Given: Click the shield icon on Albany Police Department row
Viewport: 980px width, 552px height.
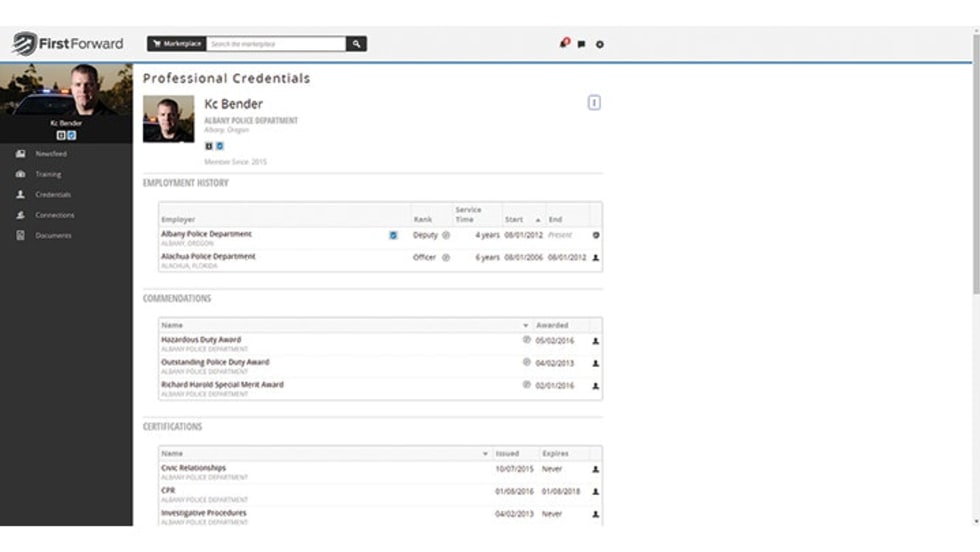Looking at the screenshot, I should 596,235.
